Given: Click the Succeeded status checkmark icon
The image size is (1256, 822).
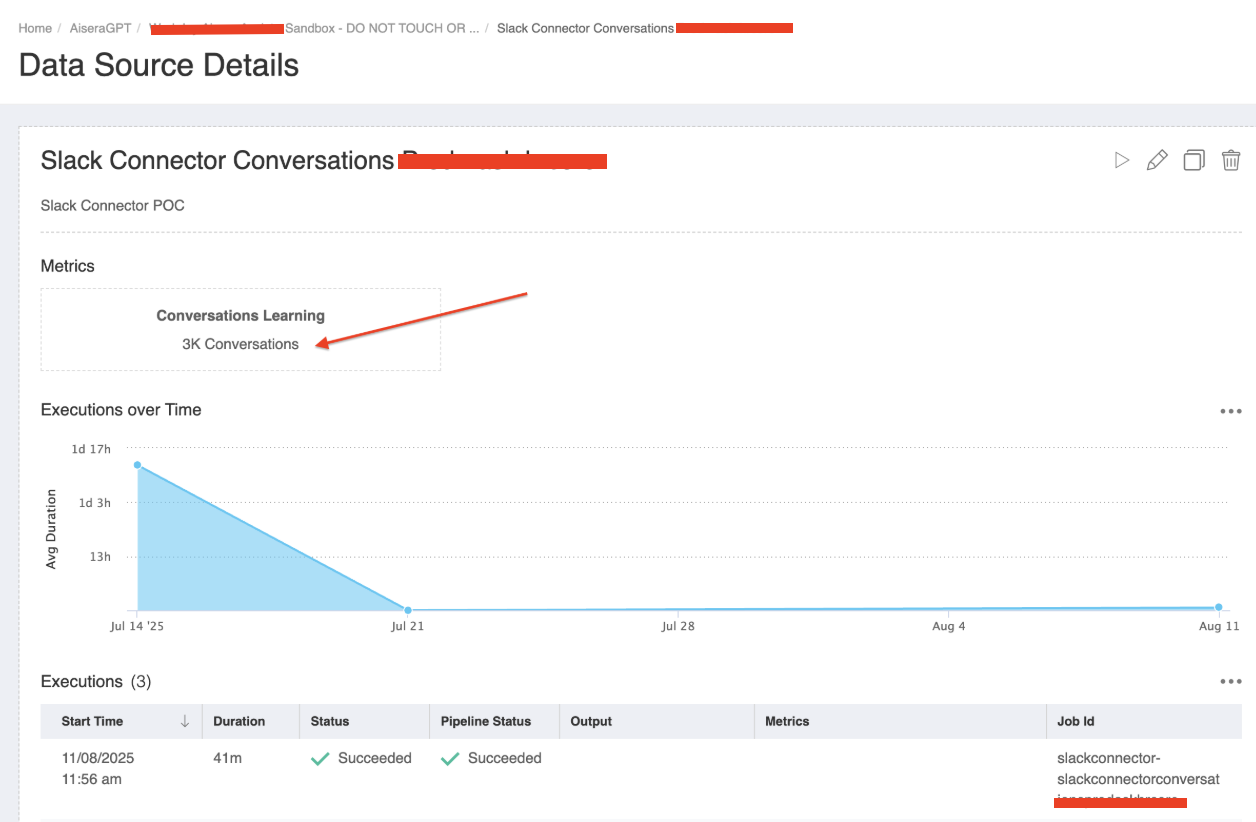Looking at the screenshot, I should coord(320,758).
